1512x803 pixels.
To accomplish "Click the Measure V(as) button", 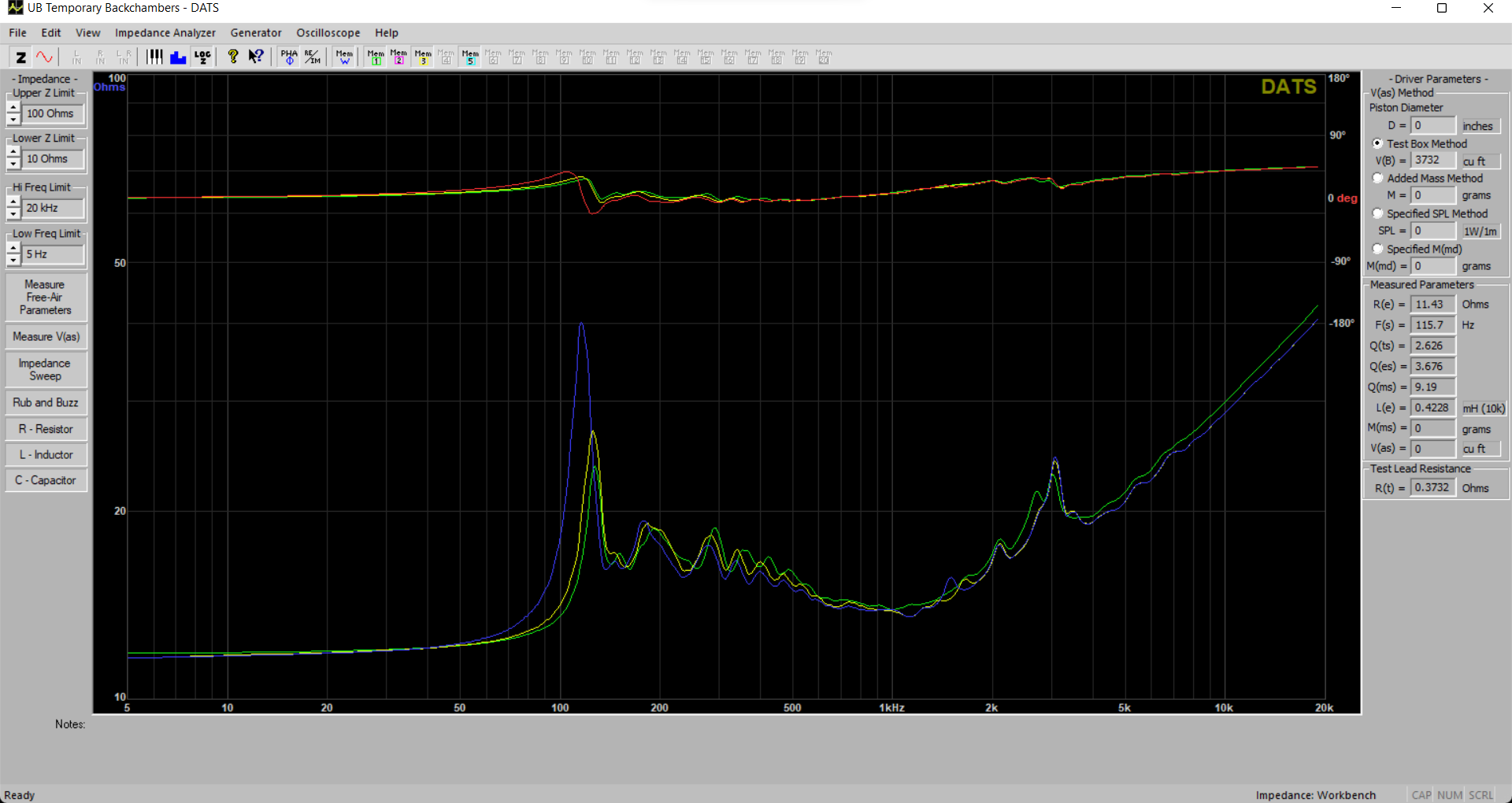I will [46, 336].
